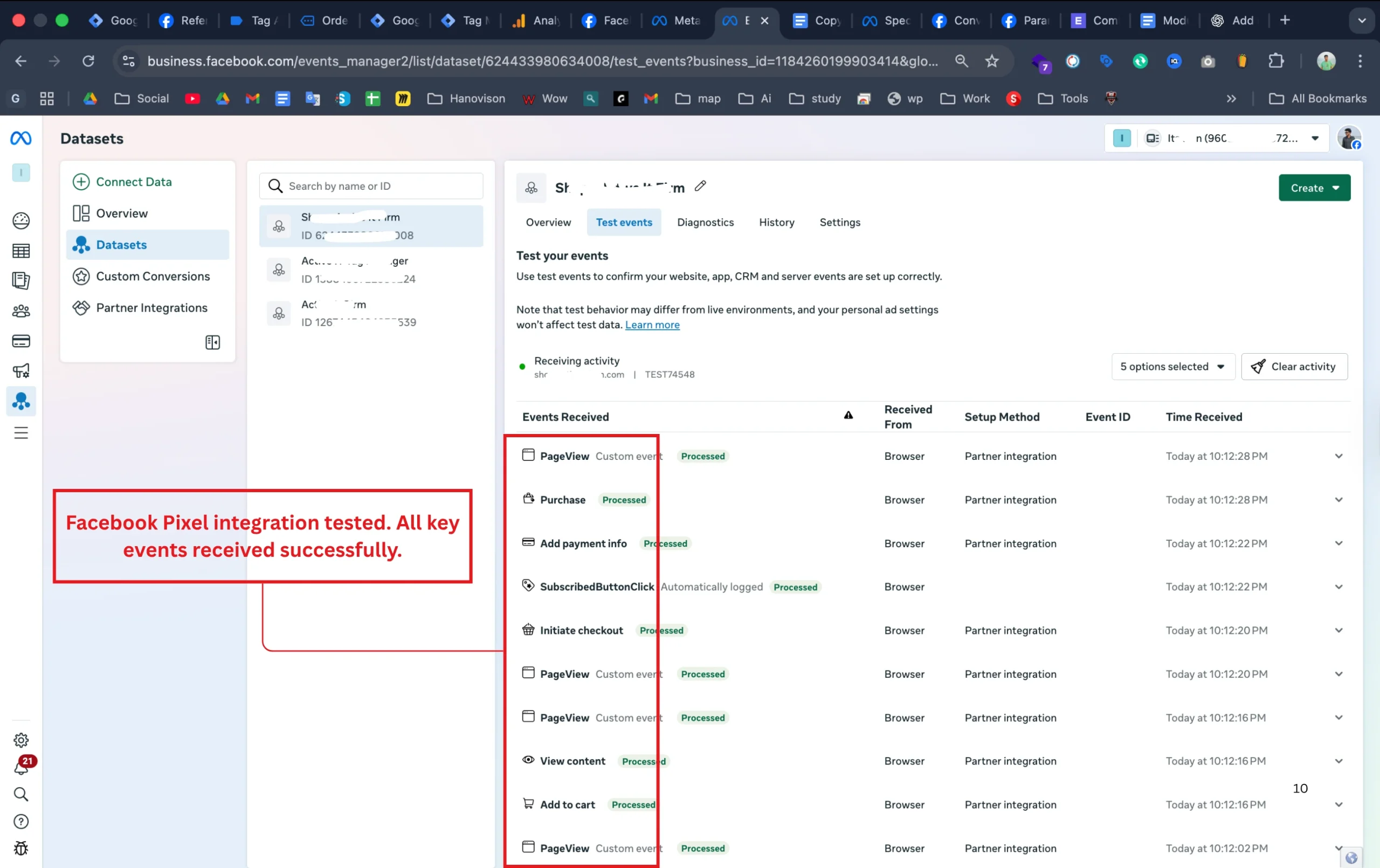
Task: Open the 5 options selected dropdown
Action: (x=1172, y=367)
